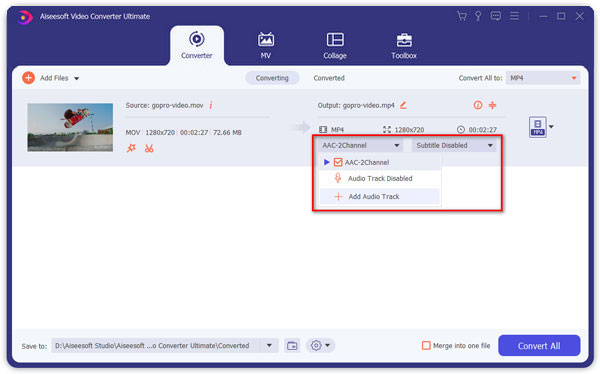This screenshot has height=374, width=600.
Task: Click the orange plus Add Files icon
Action: [x=28, y=78]
